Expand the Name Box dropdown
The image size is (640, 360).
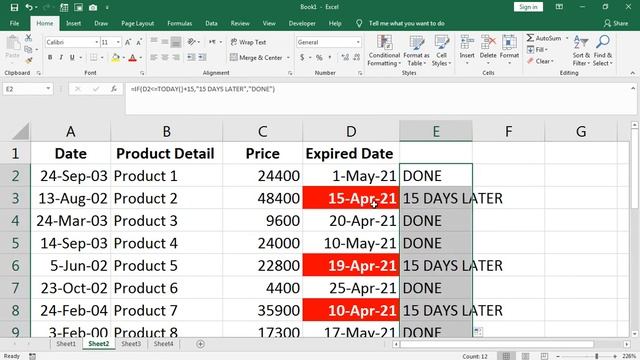48,89
